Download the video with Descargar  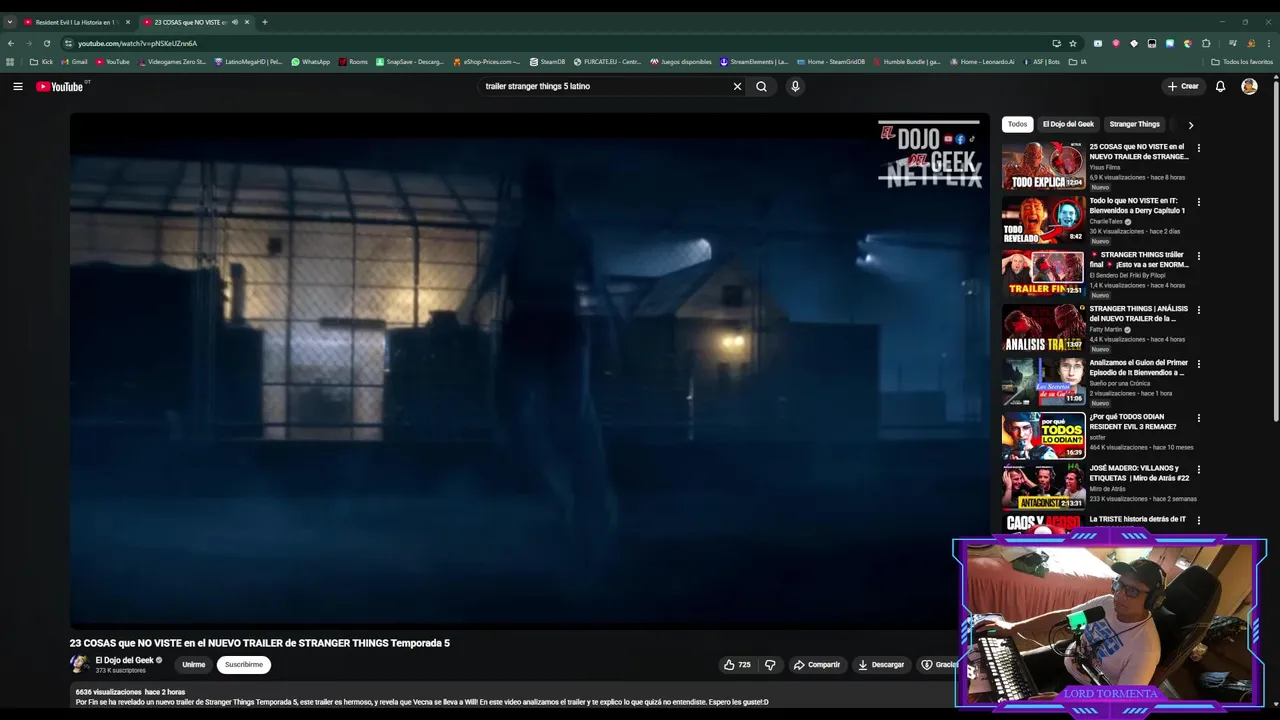[x=880, y=664]
